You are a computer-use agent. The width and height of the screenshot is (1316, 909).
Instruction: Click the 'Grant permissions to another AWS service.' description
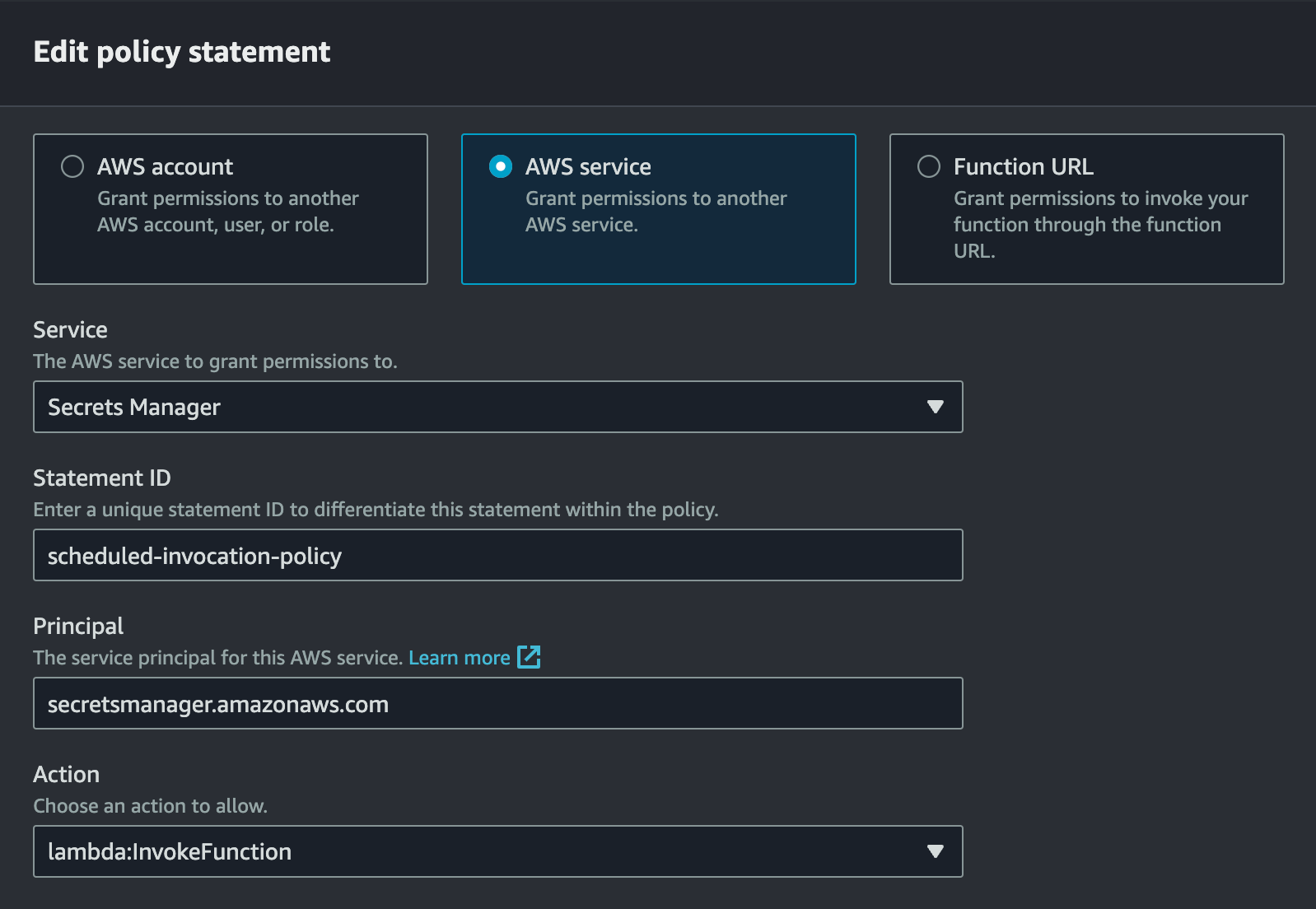[x=656, y=212]
